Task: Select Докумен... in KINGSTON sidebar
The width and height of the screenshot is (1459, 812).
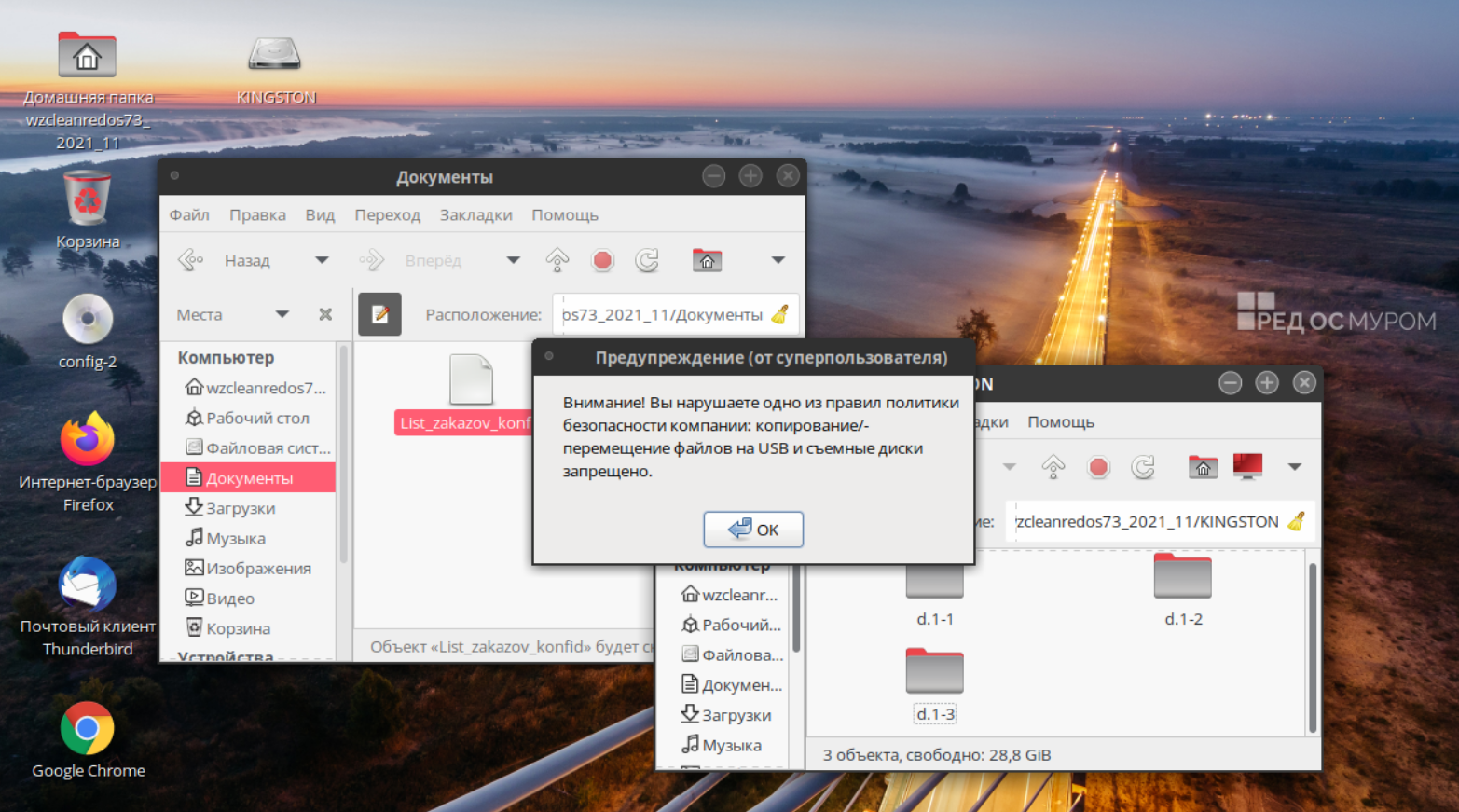Action: click(732, 685)
